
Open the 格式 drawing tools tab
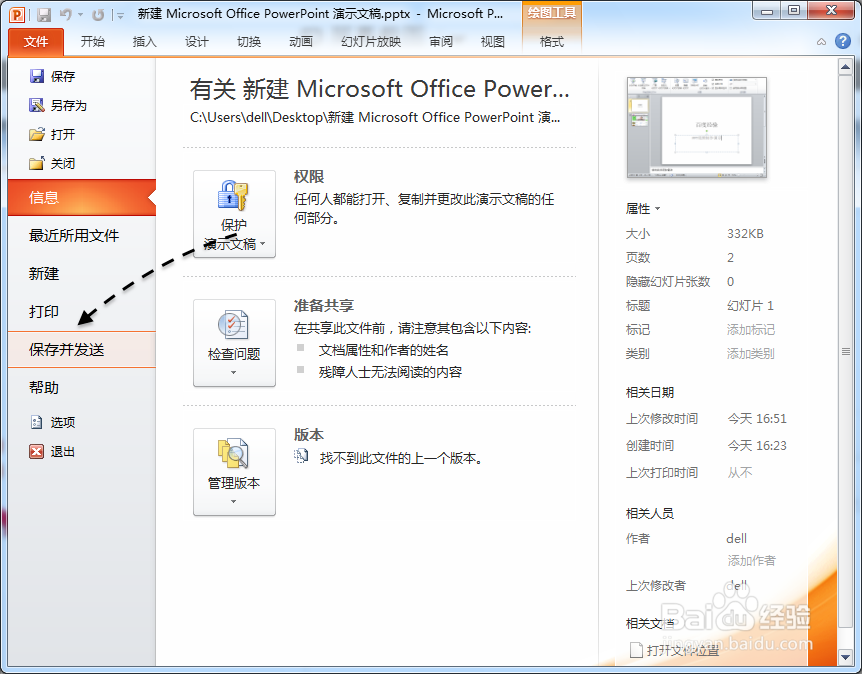pos(551,42)
